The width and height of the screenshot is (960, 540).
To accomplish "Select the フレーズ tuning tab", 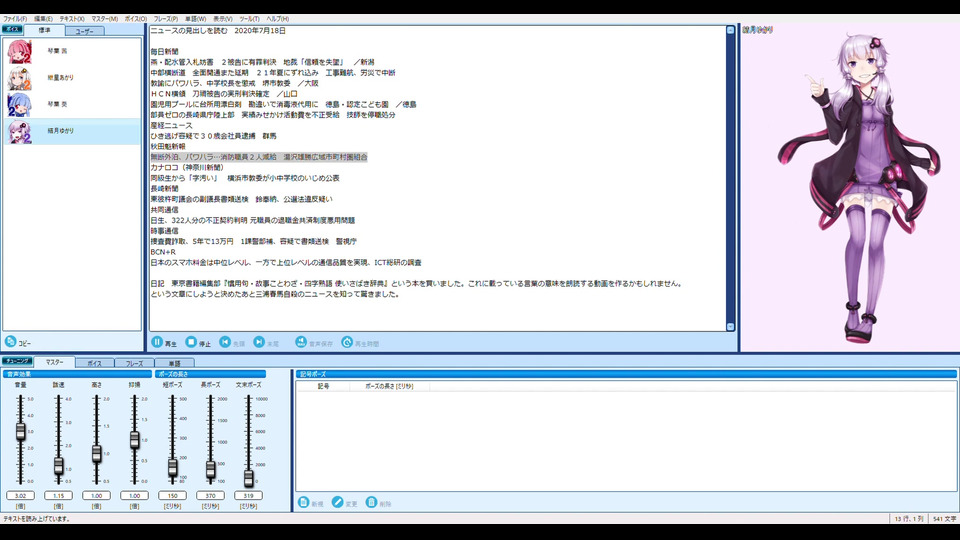I will point(134,363).
